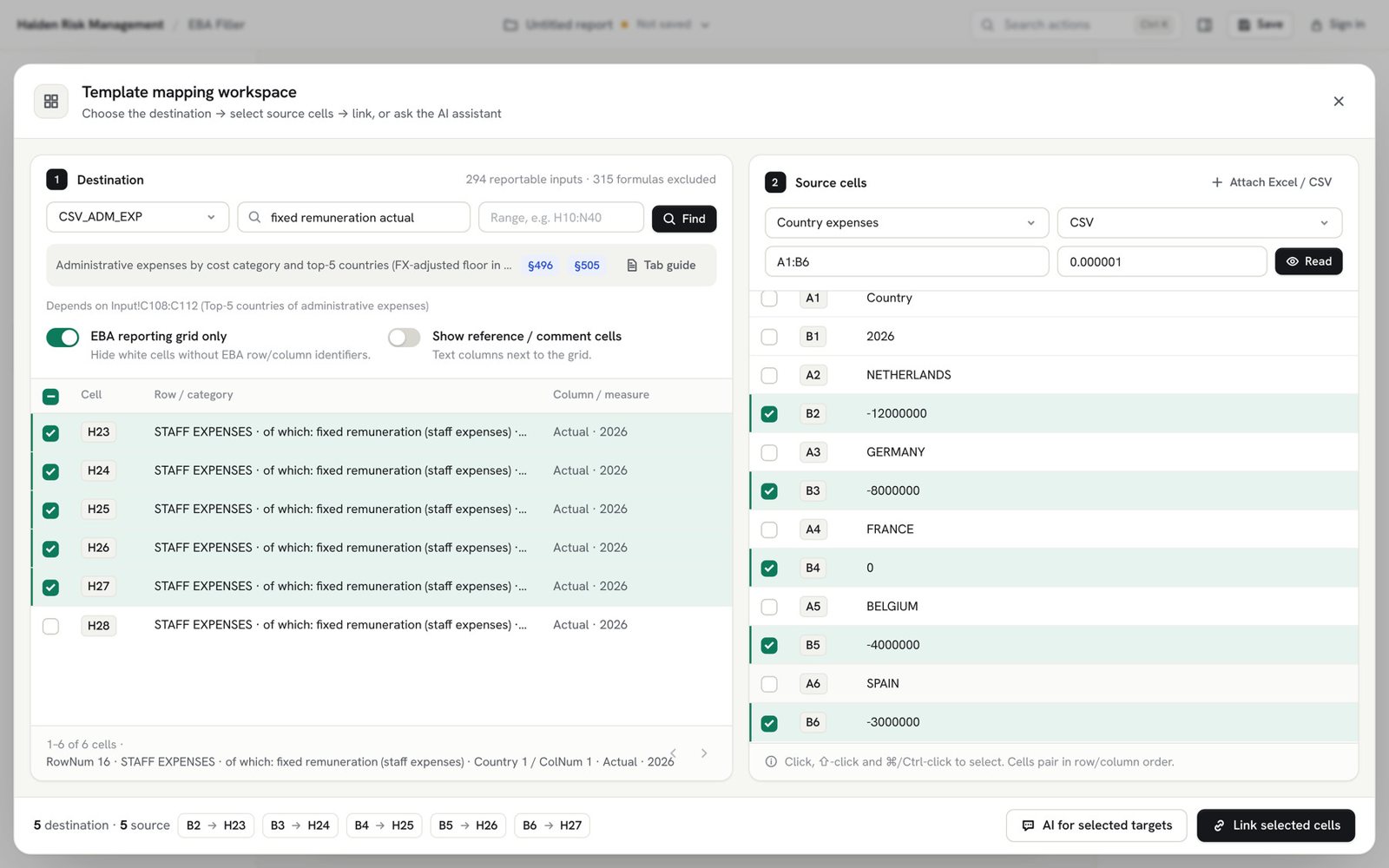Click EBA Filler breadcrumb in background

point(216,24)
